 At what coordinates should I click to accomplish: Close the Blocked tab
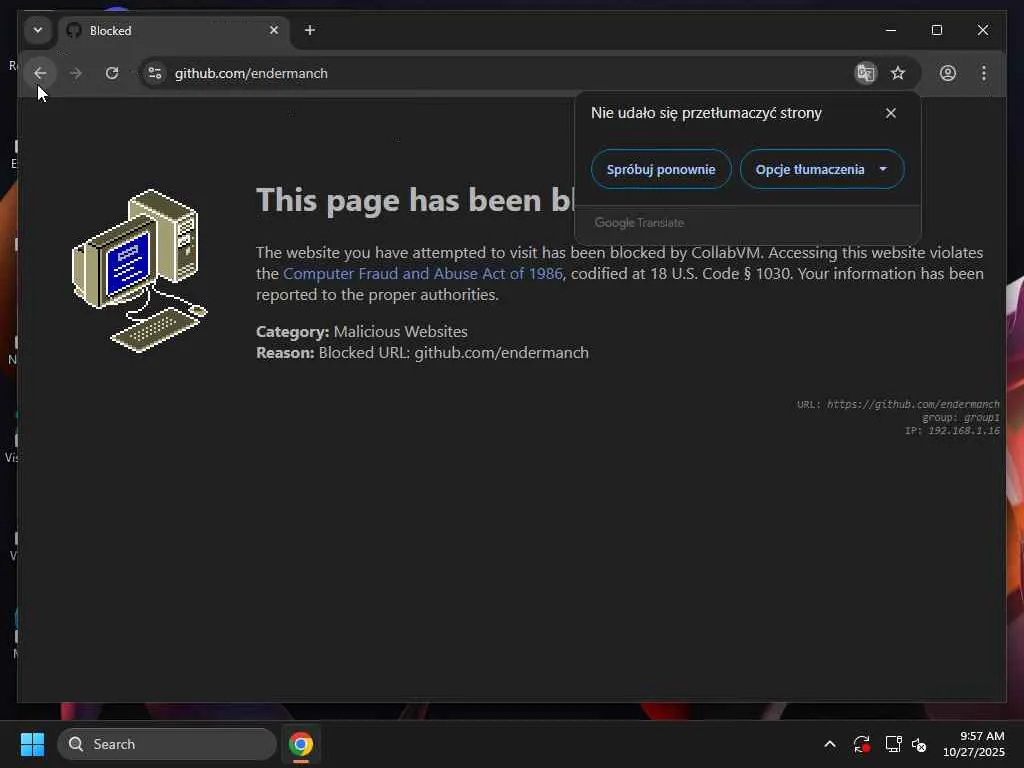274,30
